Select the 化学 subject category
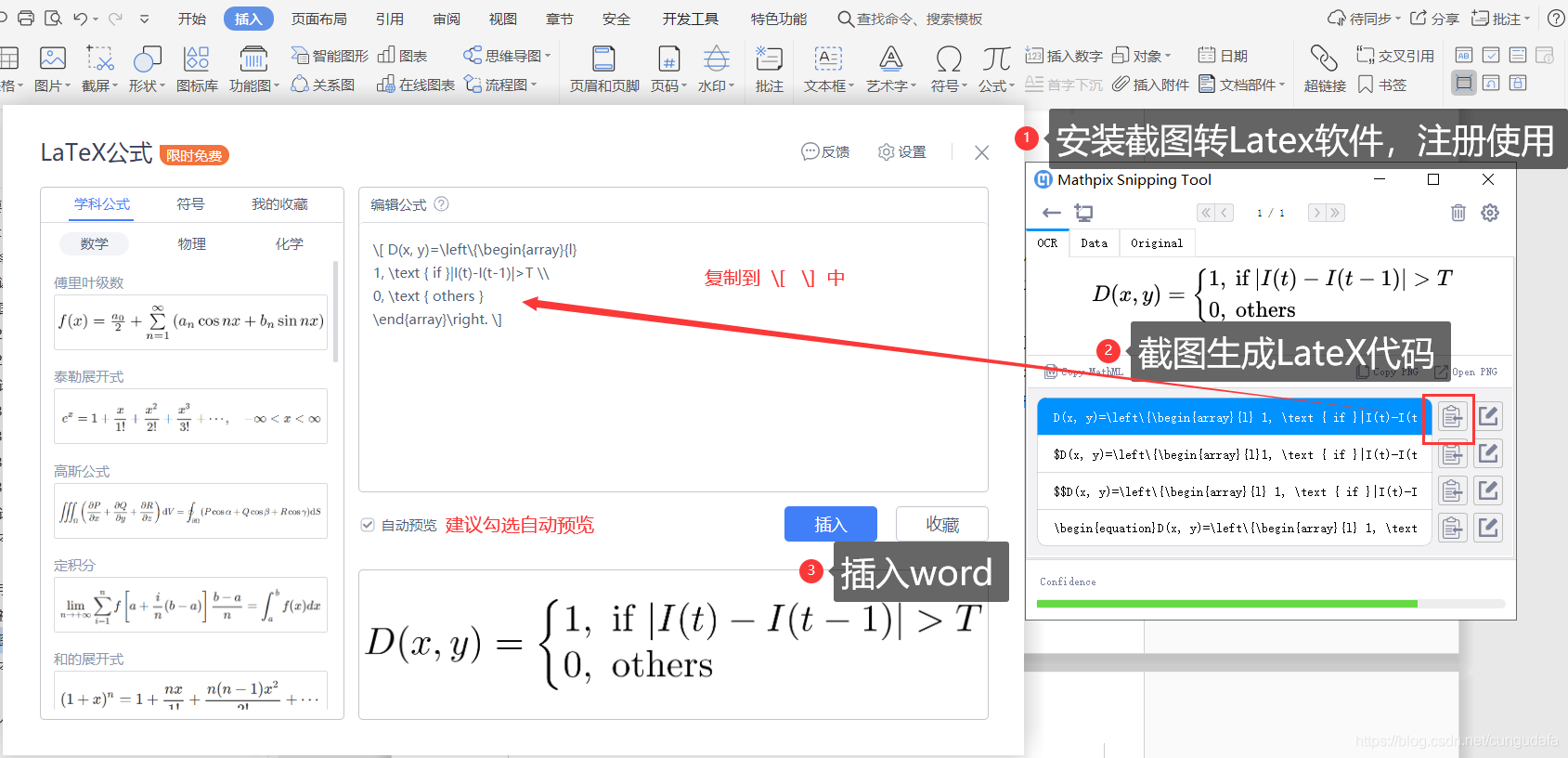Image resolution: width=1568 pixels, height=758 pixels. (289, 243)
